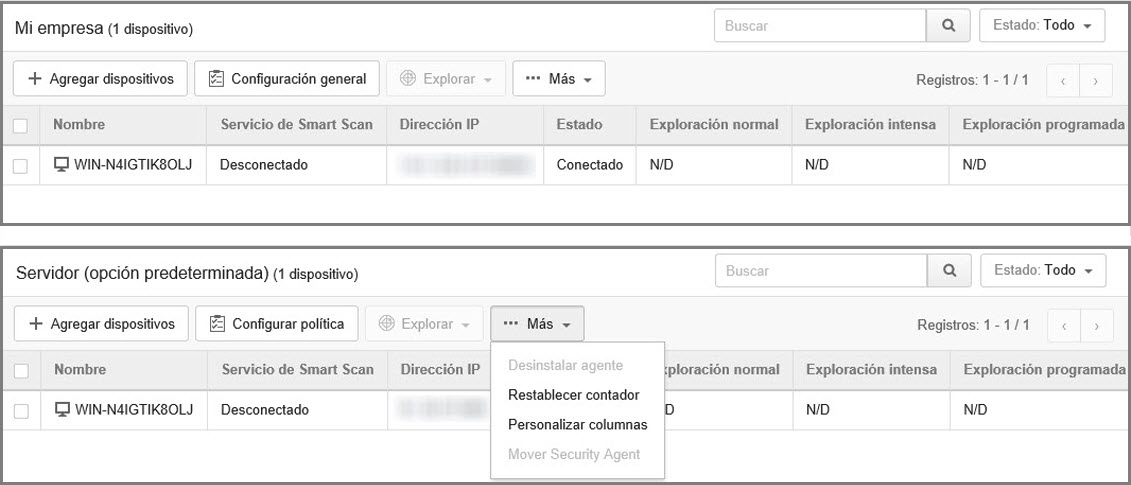This screenshot has height=485, width=1131.
Task: Click Configurar política button
Action: [277, 323]
